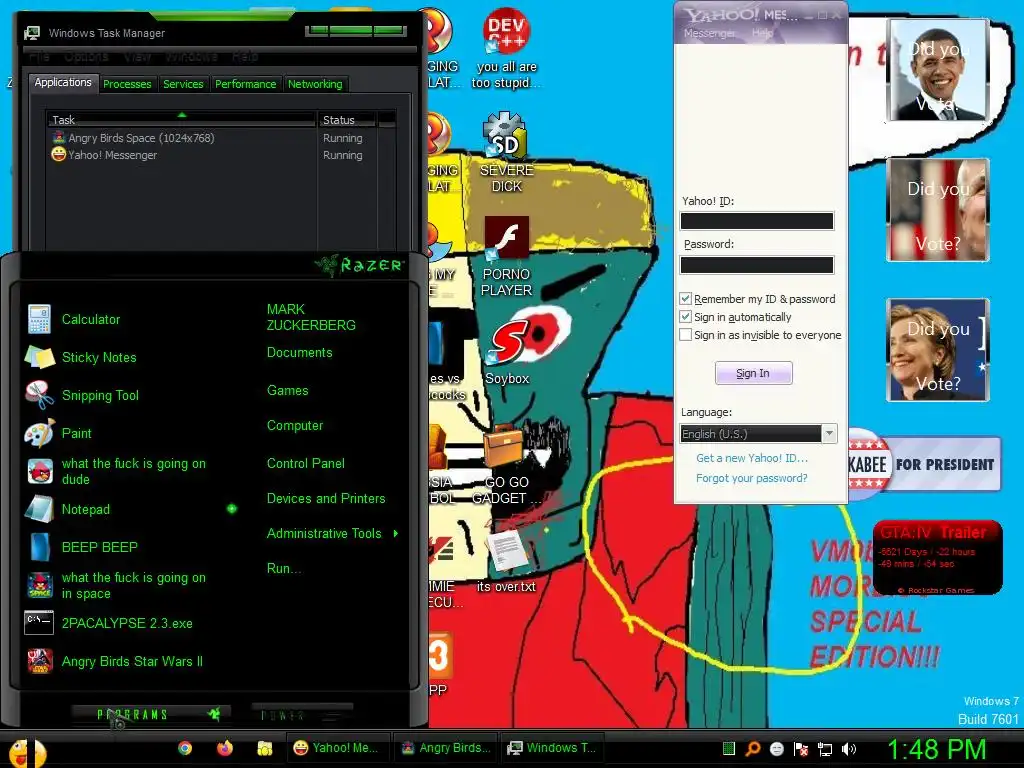Open Control Panel from the Start menu

click(x=306, y=463)
